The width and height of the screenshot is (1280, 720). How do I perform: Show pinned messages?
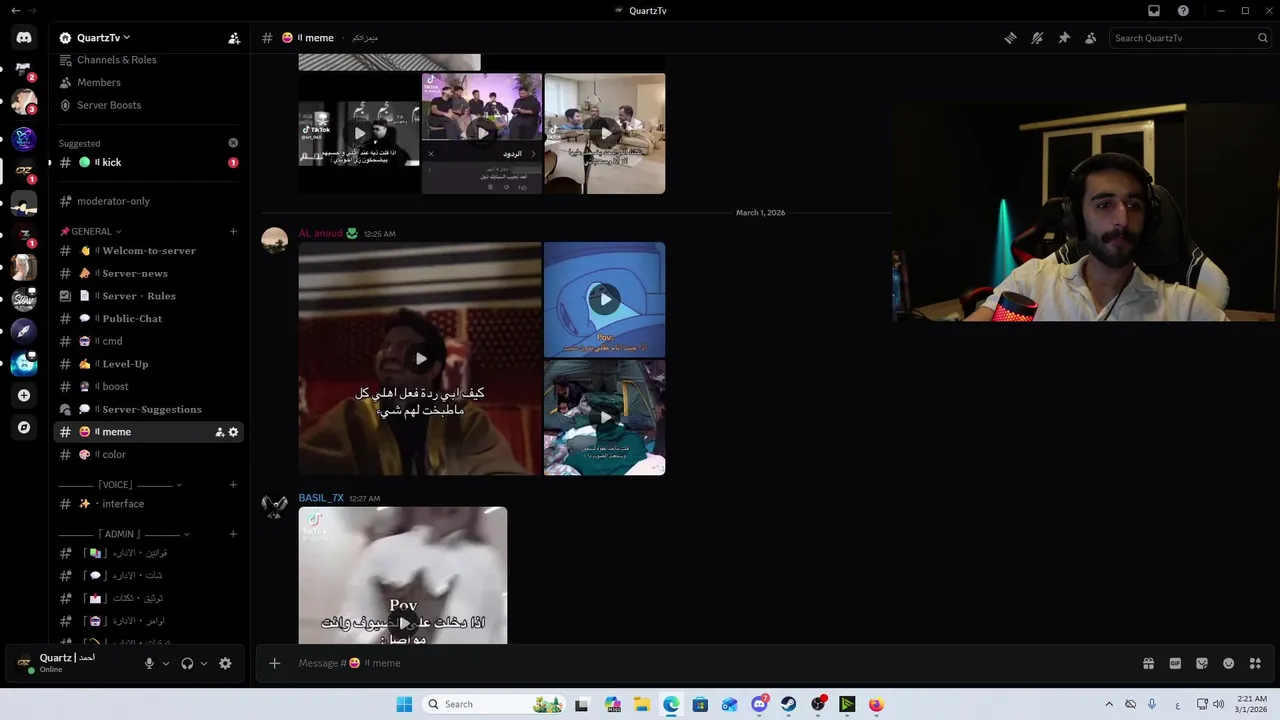(1064, 38)
